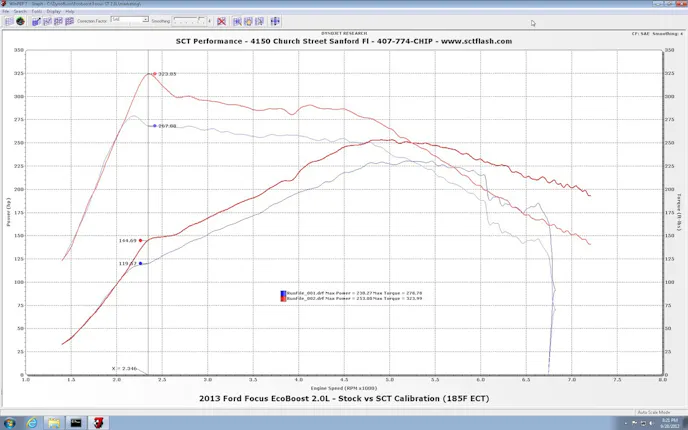Click the Auto Scale Mode status label
This screenshot has width=688, height=430.
pyautogui.click(x=653, y=411)
